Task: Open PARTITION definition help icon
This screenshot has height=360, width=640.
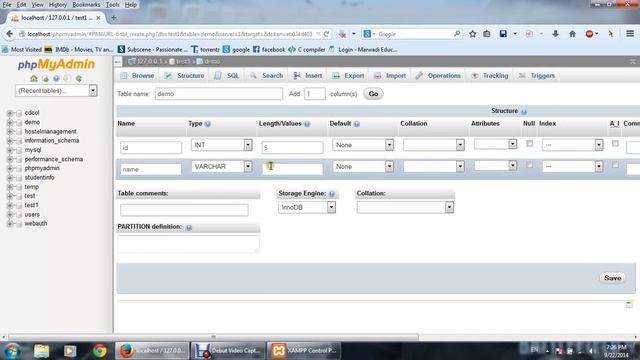Action: tap(189, 227)
